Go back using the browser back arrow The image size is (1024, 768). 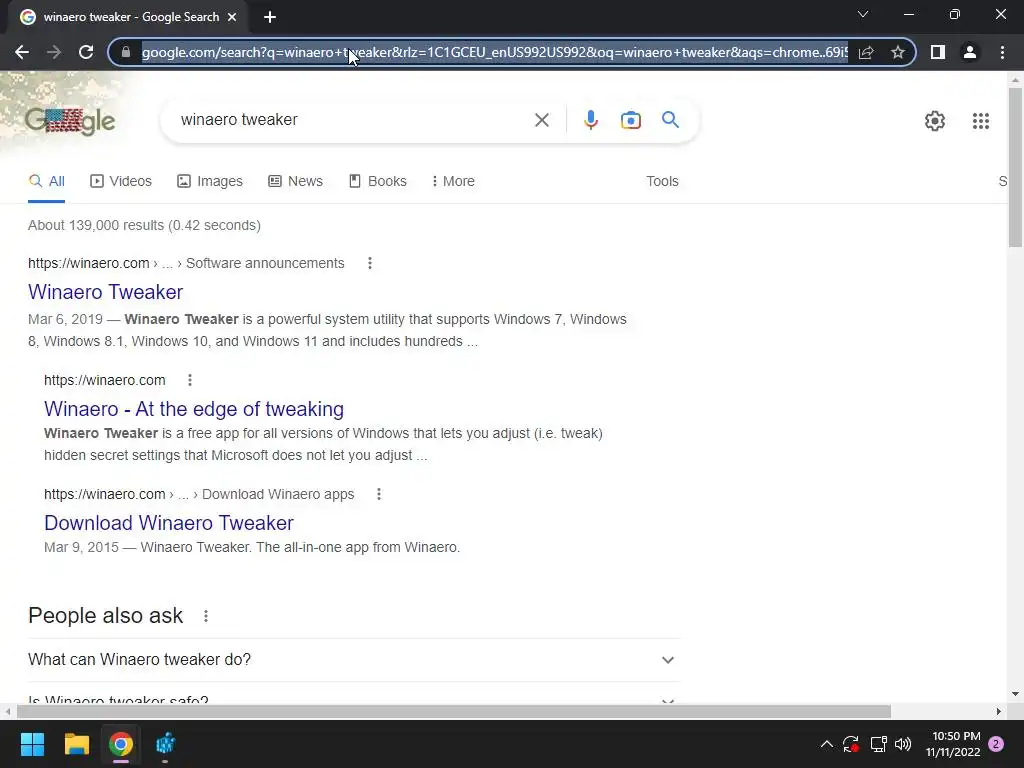tap(22, 52)
